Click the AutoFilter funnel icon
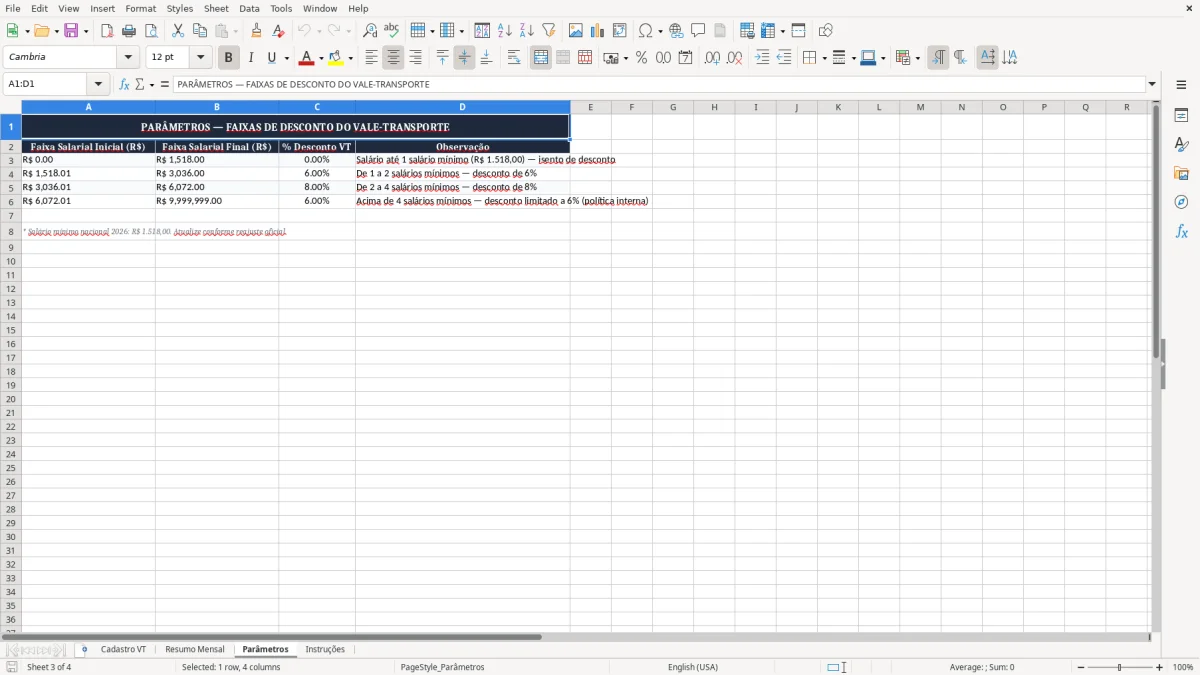 pyautogui.click(x=549, y=31)
